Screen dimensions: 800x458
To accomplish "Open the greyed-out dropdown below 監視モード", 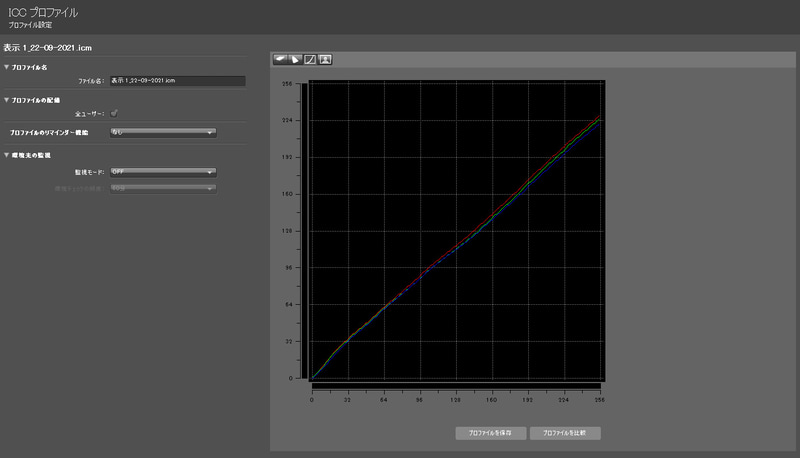I will click(x=163, y=189).
